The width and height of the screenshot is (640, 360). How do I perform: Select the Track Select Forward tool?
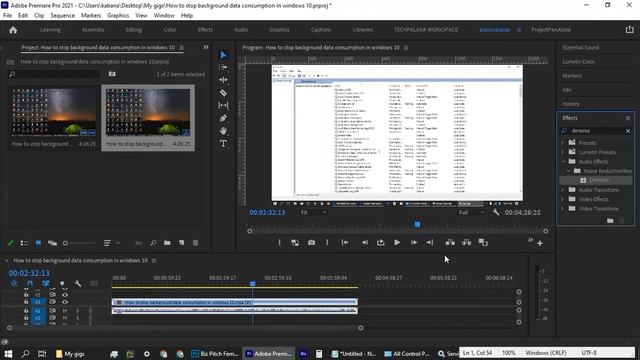point(223,67)
